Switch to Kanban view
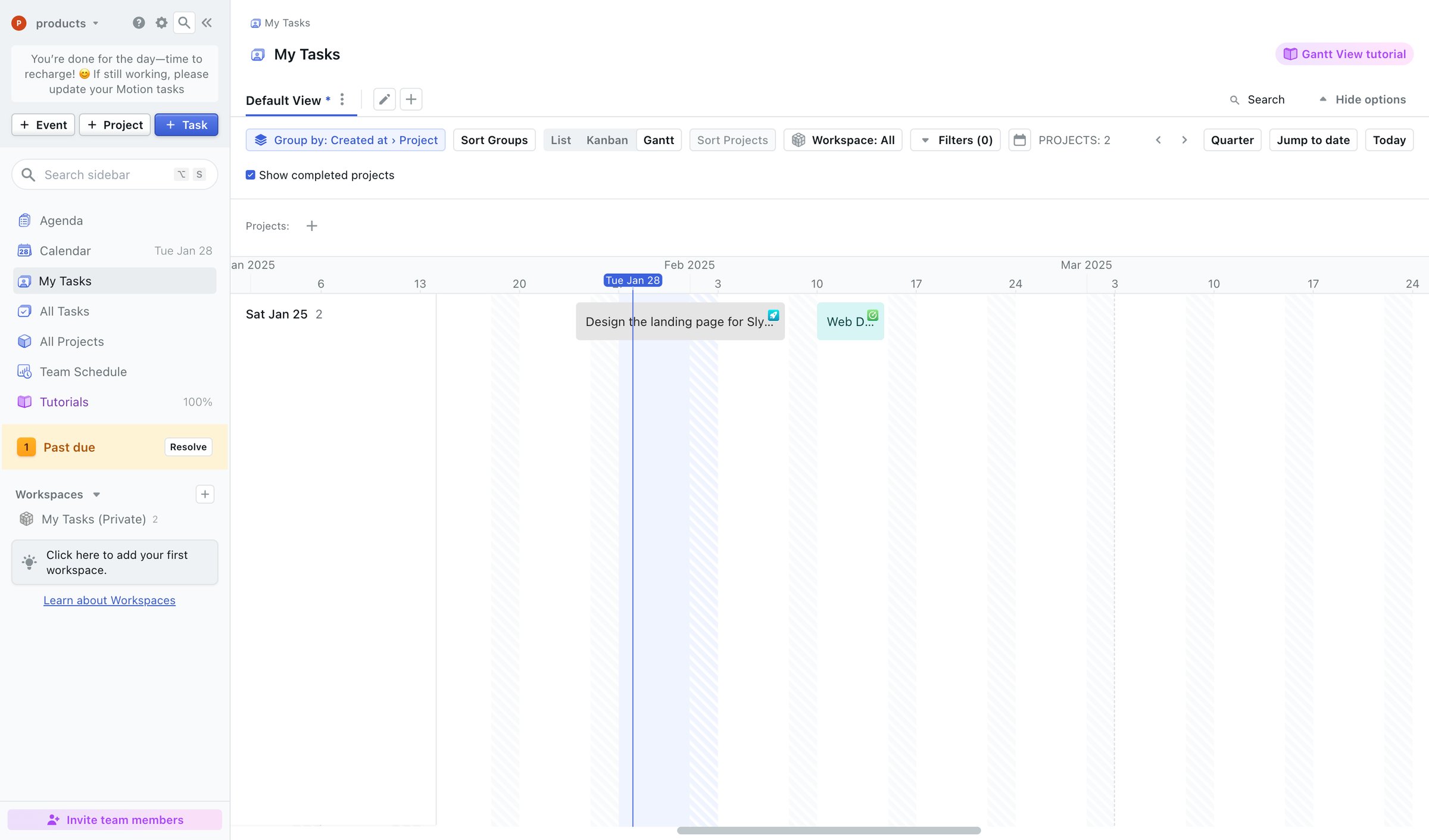The height and width of the screenshot is (840, 1429). [607, 140]
